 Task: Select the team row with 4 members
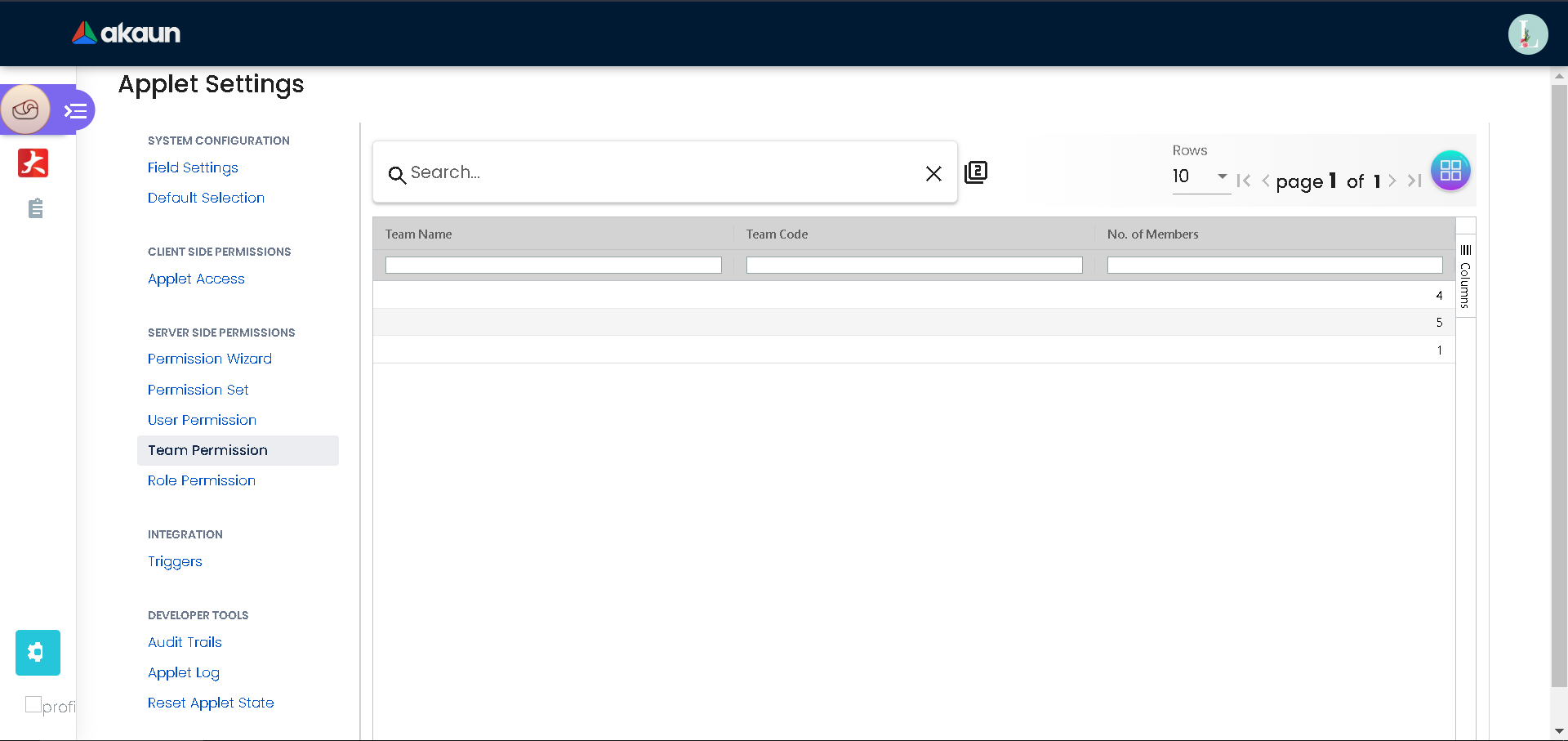[914, 295]
